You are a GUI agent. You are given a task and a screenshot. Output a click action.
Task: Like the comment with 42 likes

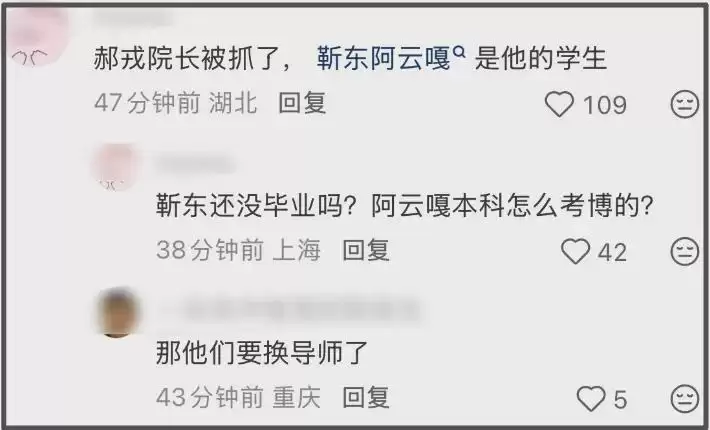pyautogui.click(x=576, y=251)
